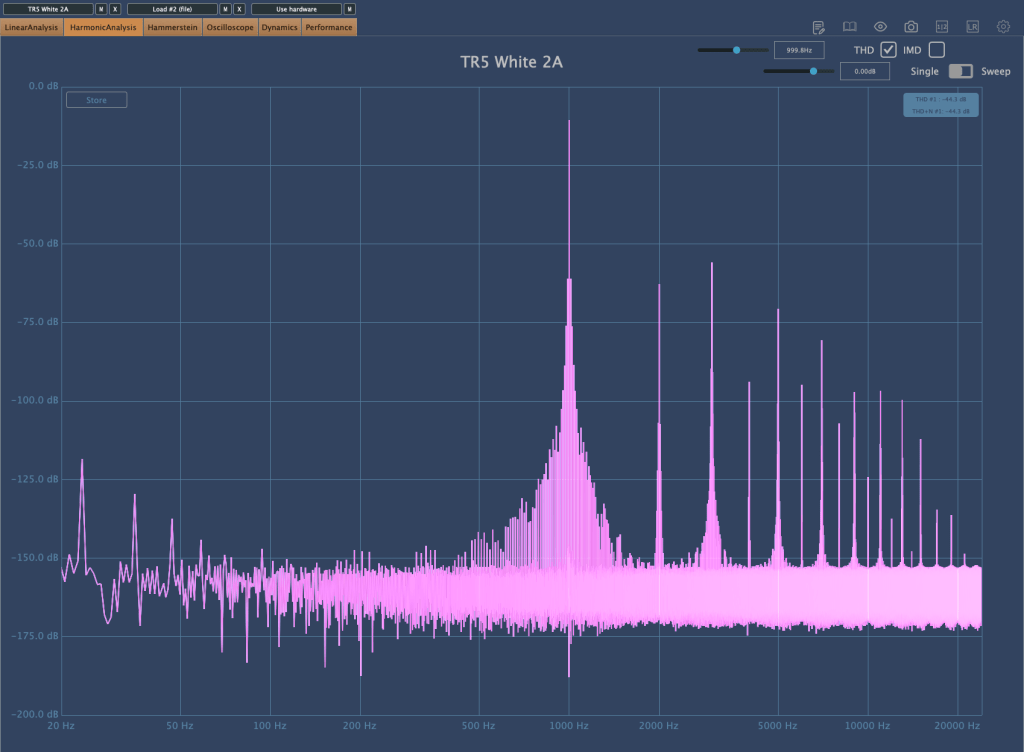1024x752 pixels.
Task: Open the TR5 White 2A slot selector
Action: (48, 9)
